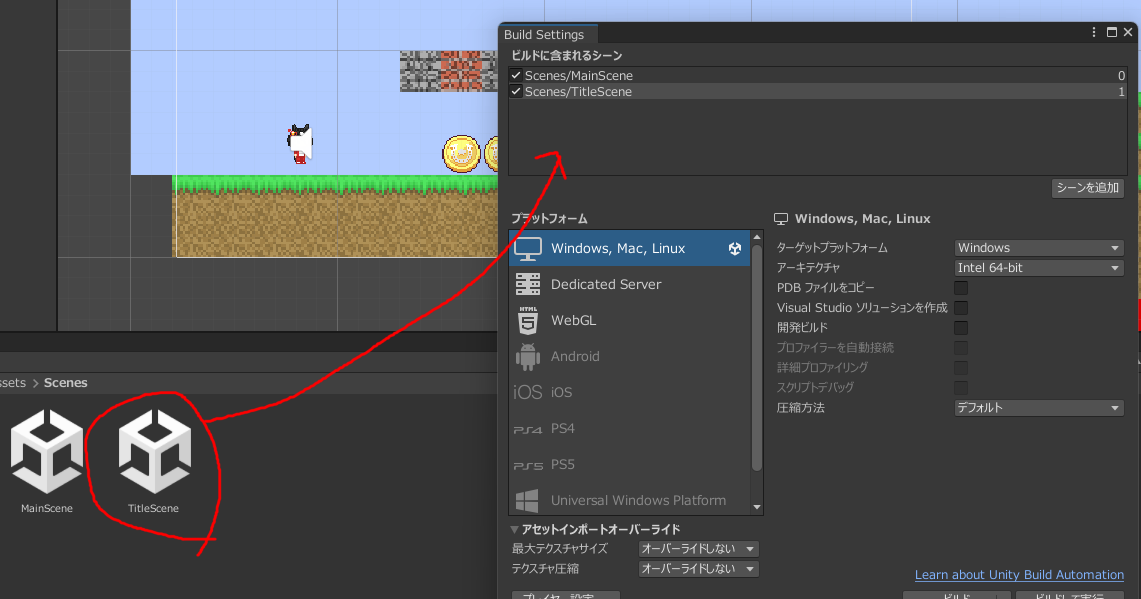This screenshot has width=1141, height=599.
Task: Click the platform list scrollbar thumb
Action: [757, 358]
